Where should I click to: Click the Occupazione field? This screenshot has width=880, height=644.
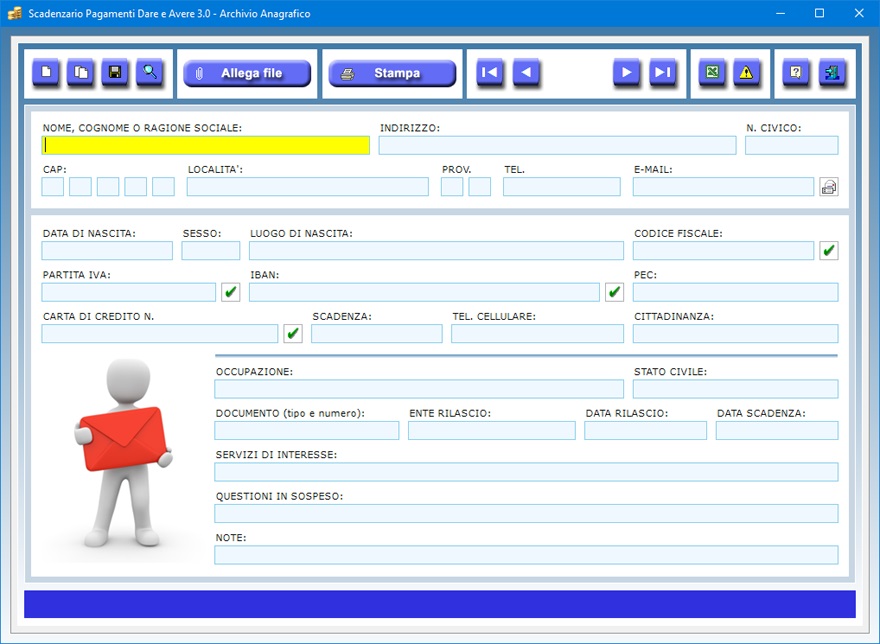pyautogui.click(x=419, y=389)
